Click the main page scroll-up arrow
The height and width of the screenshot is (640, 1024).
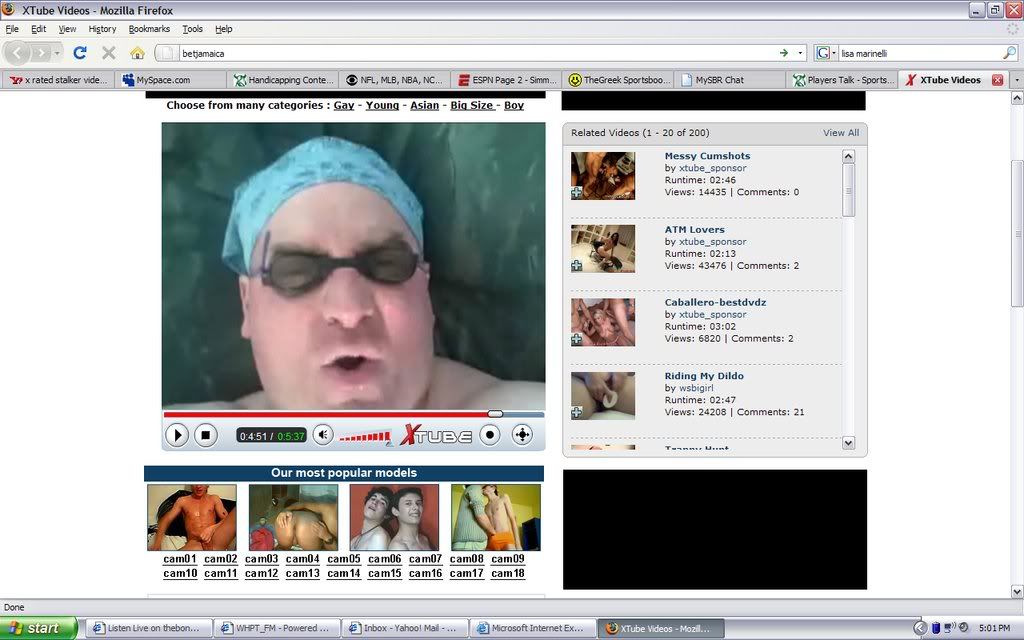(x=1017, y=98)
